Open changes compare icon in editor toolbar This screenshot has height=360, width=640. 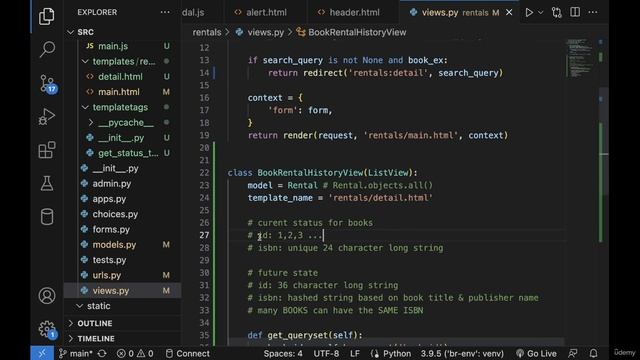[x=557, y=13]
